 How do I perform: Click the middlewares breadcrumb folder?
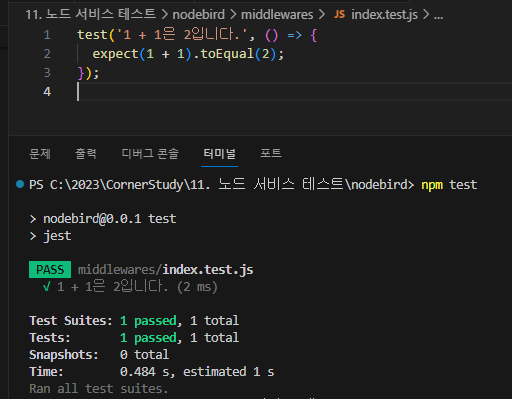(x=277, y=15)
